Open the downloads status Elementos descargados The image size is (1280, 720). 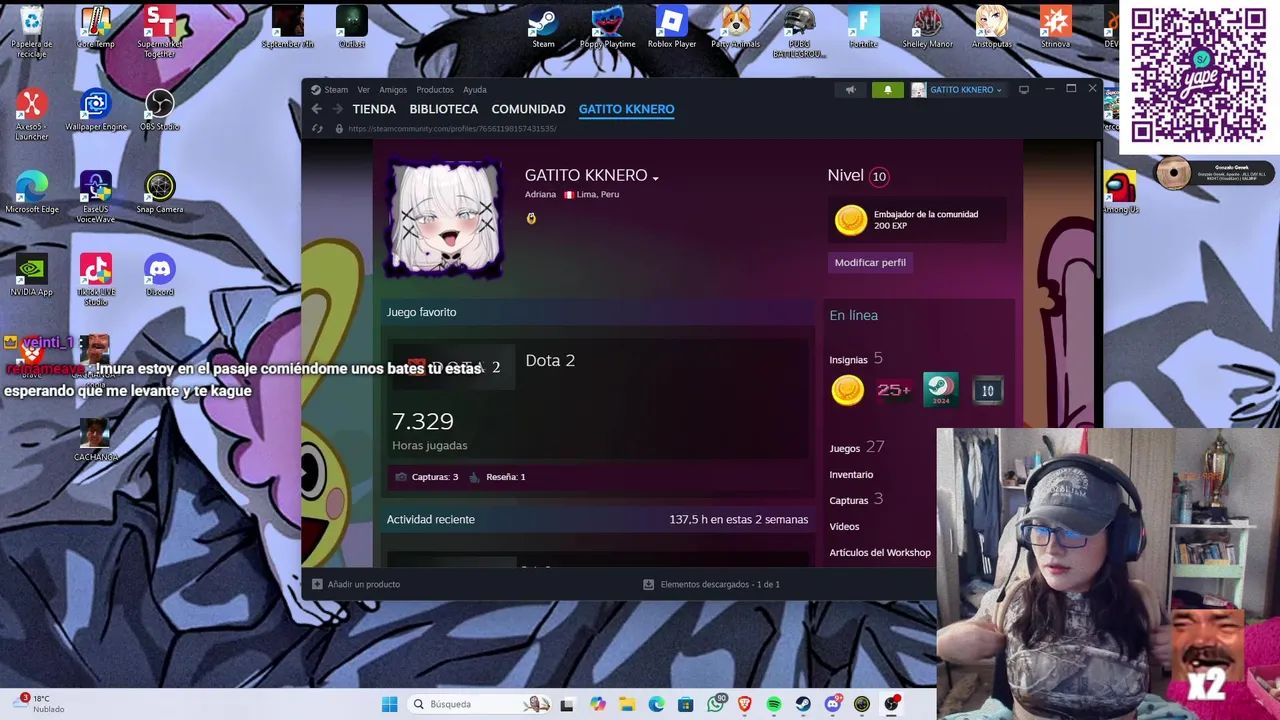click(x=711, y=584)
